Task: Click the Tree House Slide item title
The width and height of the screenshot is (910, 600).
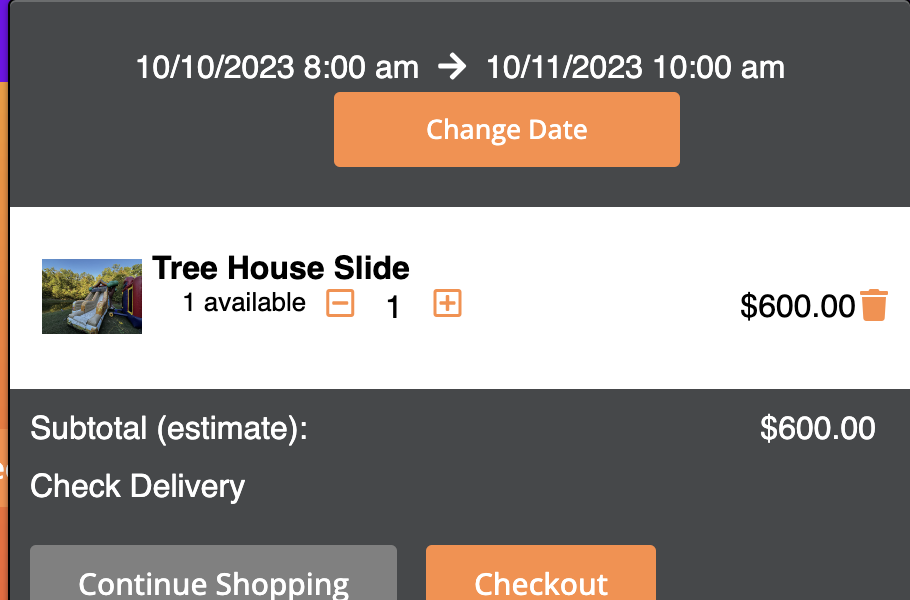Action: 280,268
